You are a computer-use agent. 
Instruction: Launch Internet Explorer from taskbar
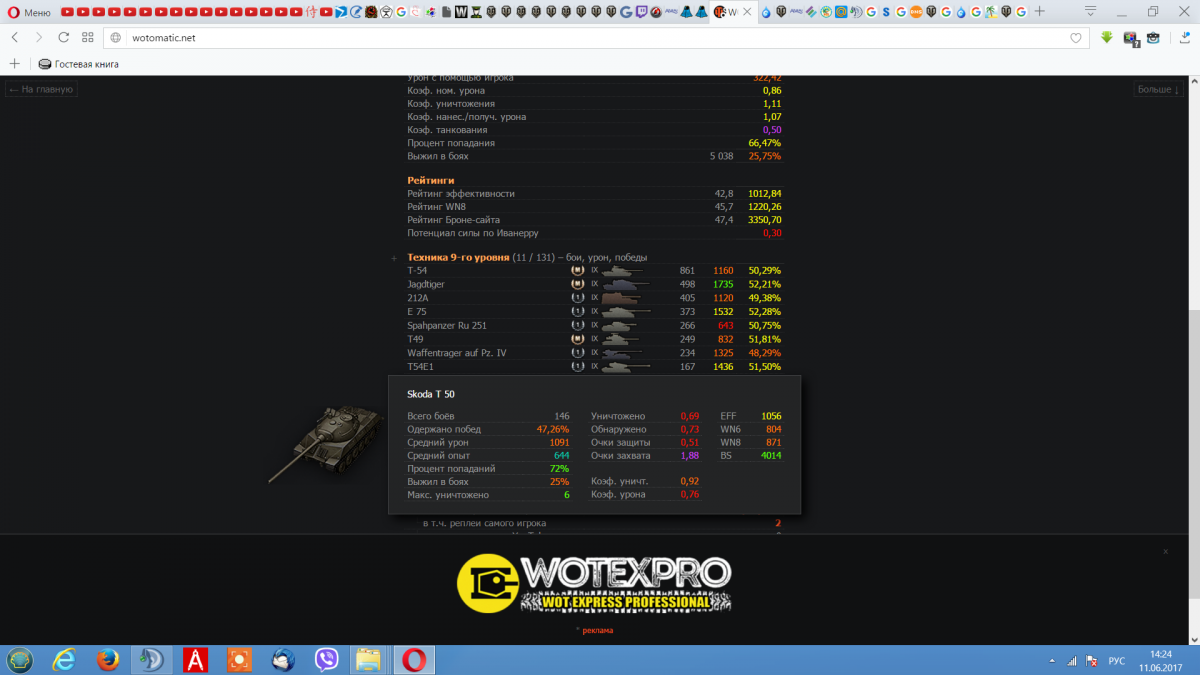click(x=64, y=660)
